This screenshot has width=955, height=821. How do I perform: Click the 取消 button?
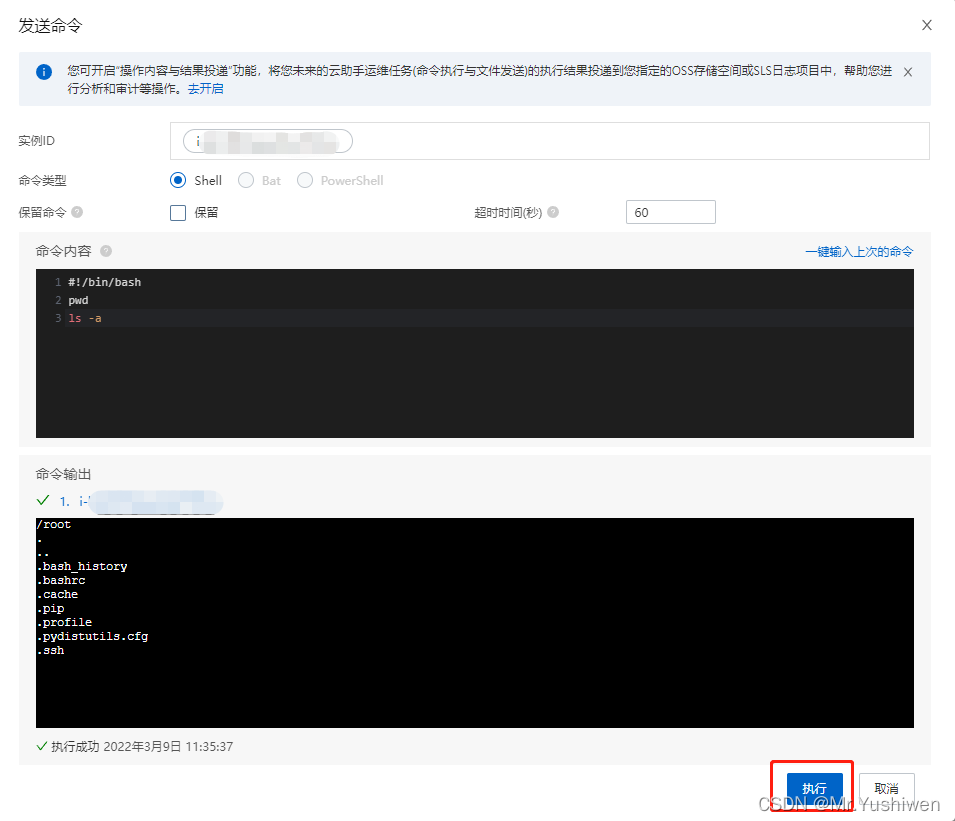886,789
